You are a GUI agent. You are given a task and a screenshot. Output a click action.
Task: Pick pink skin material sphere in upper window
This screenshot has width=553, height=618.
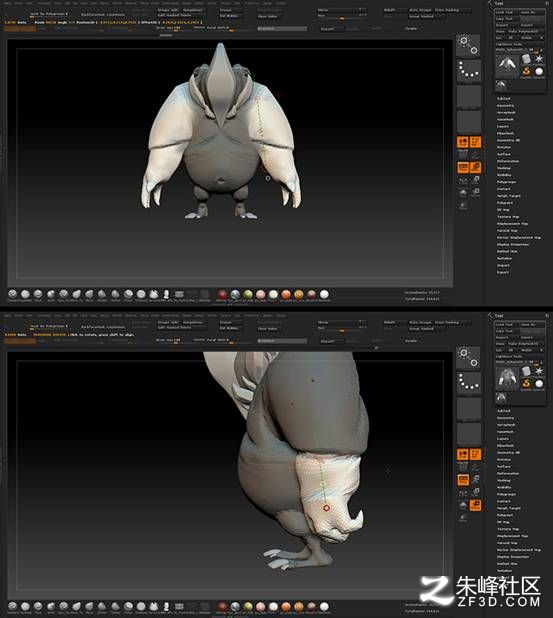(x=261, y=294)
